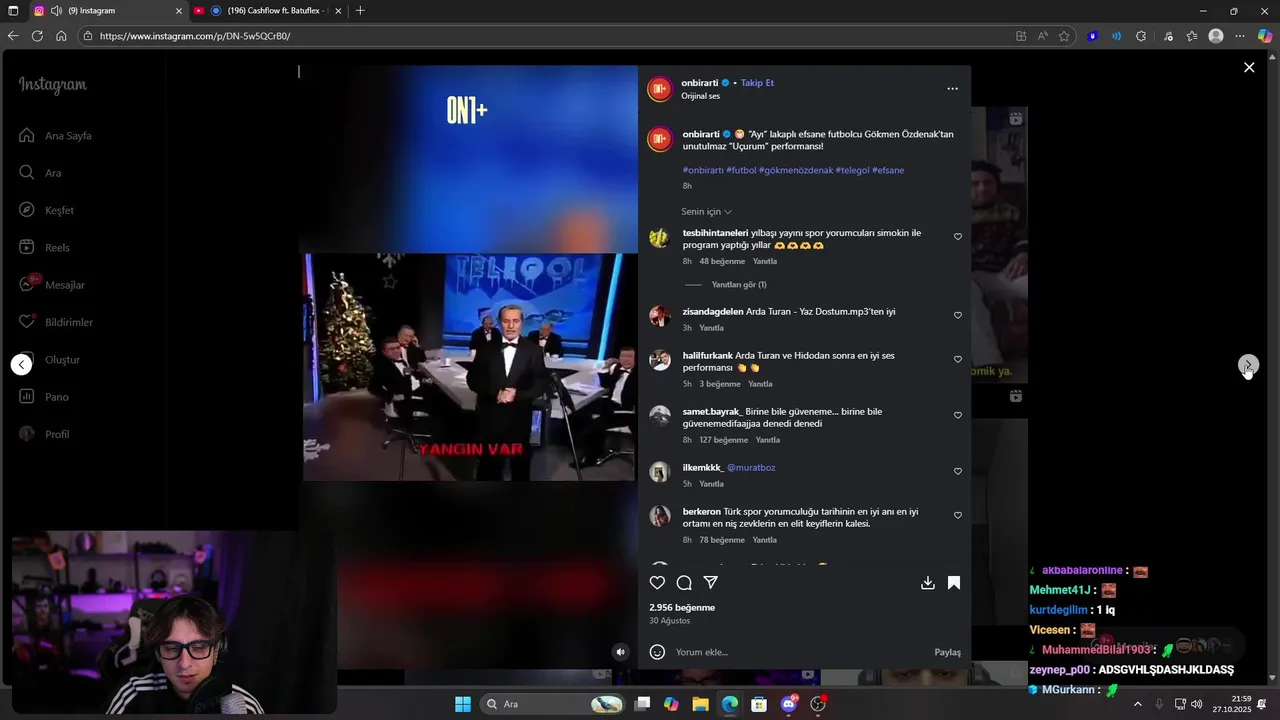This screenshot has width=1280, height=720.
Task: Open post options three-dot menu
Action: [953, 89]
